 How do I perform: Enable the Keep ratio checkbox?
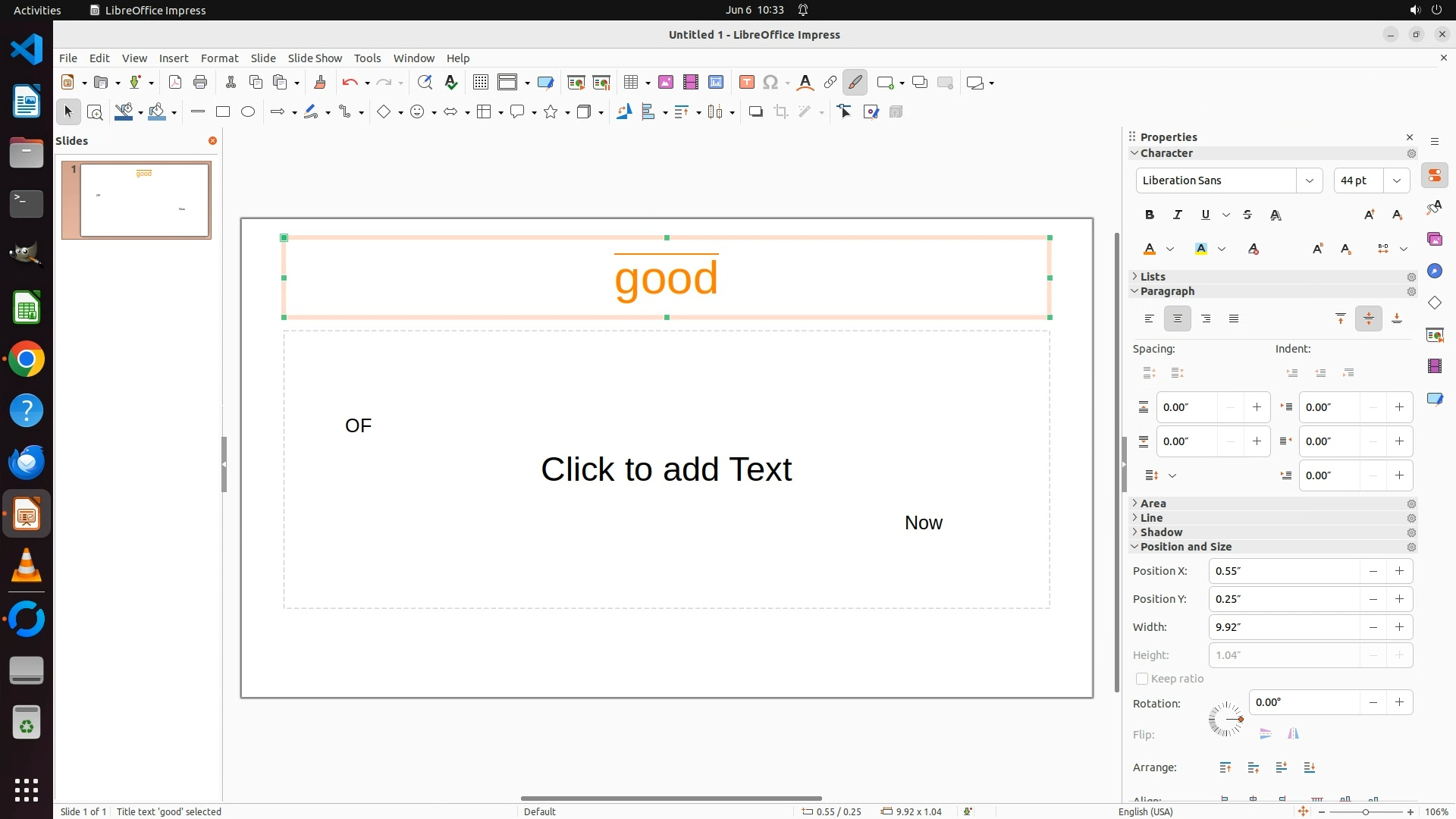[1142, 679]
